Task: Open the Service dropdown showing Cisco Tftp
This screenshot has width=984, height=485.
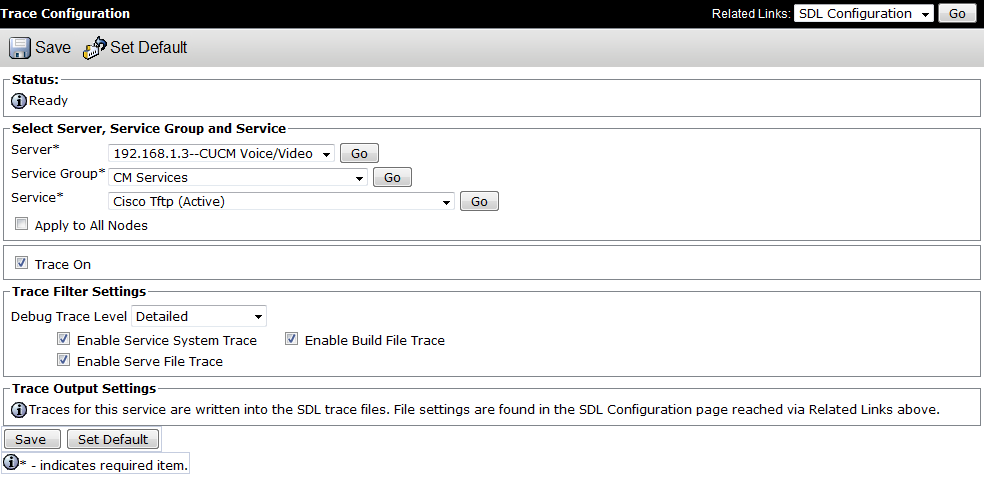Action: pyautogui.click(x=281, y=201)
